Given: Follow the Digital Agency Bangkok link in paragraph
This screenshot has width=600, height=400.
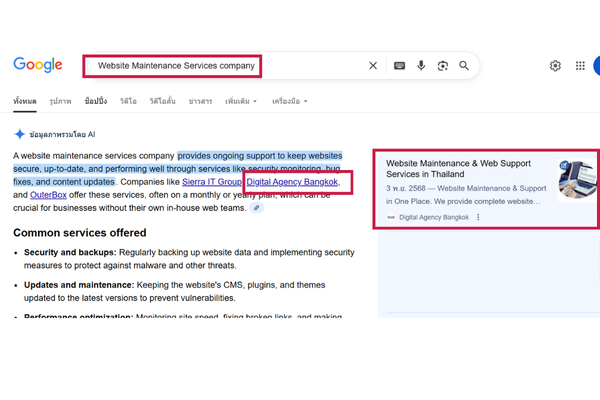Looking at the screenshot, I should (x=292, y=183).
